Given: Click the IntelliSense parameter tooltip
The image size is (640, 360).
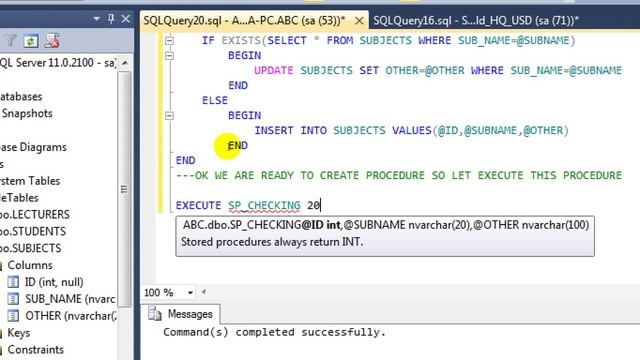Looking at the screenshot, I should click(x=385, y=236).
